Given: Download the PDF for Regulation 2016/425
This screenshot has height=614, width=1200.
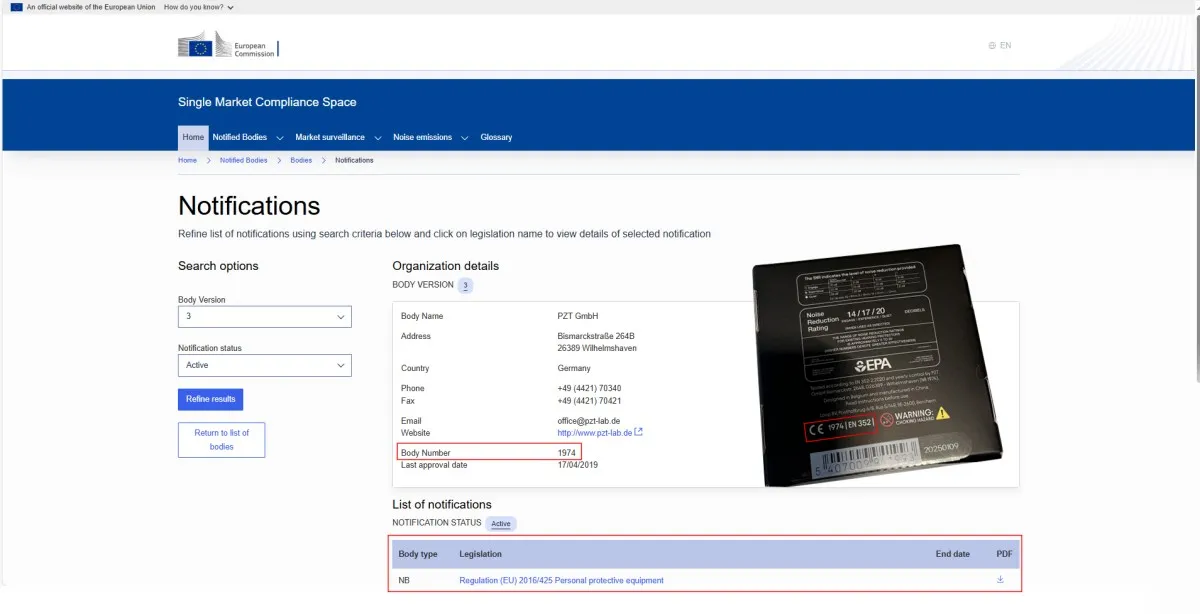Looking at the screenshot, I should coord(1000,580).
